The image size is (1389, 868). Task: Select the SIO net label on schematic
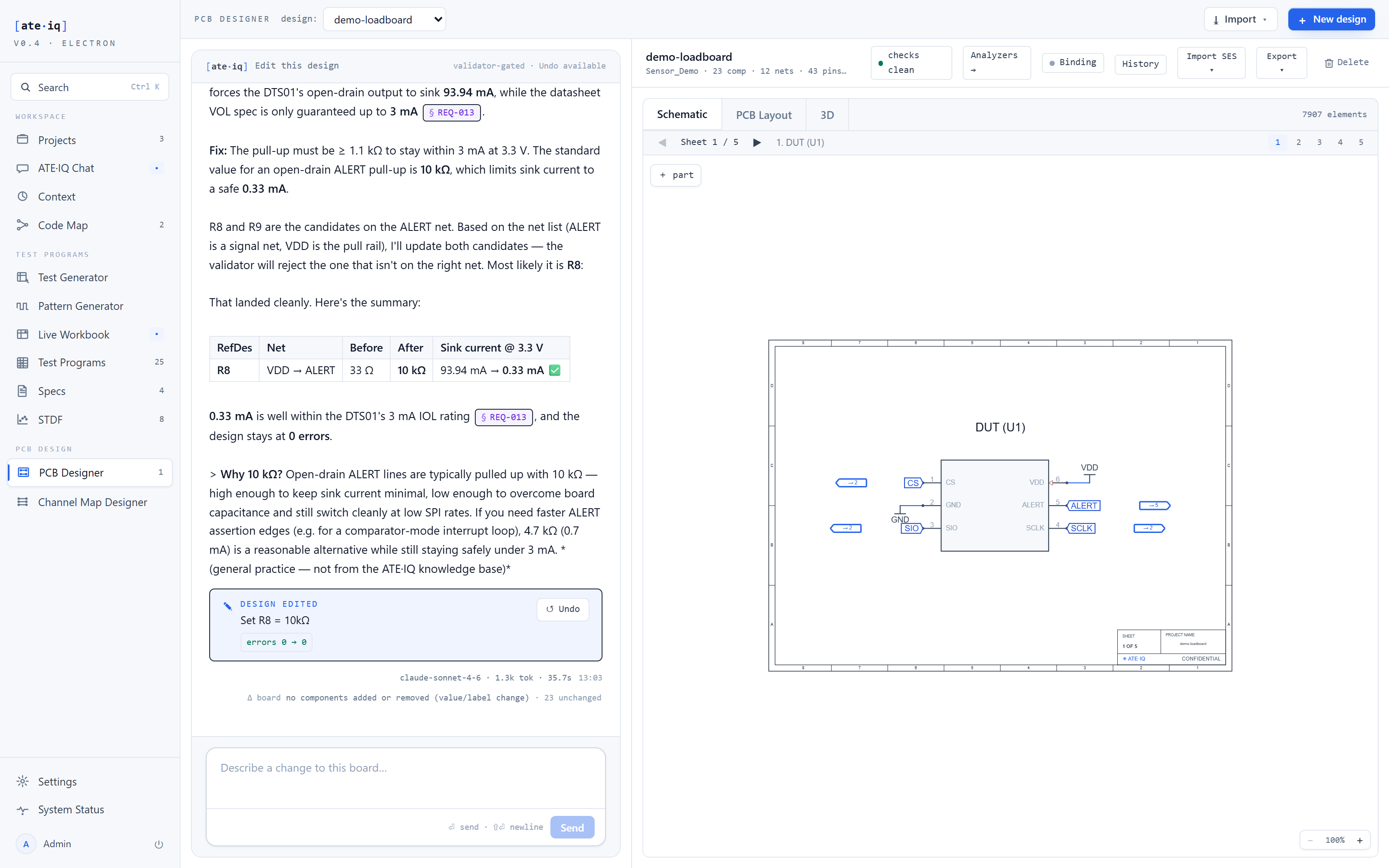pos(912,528)
